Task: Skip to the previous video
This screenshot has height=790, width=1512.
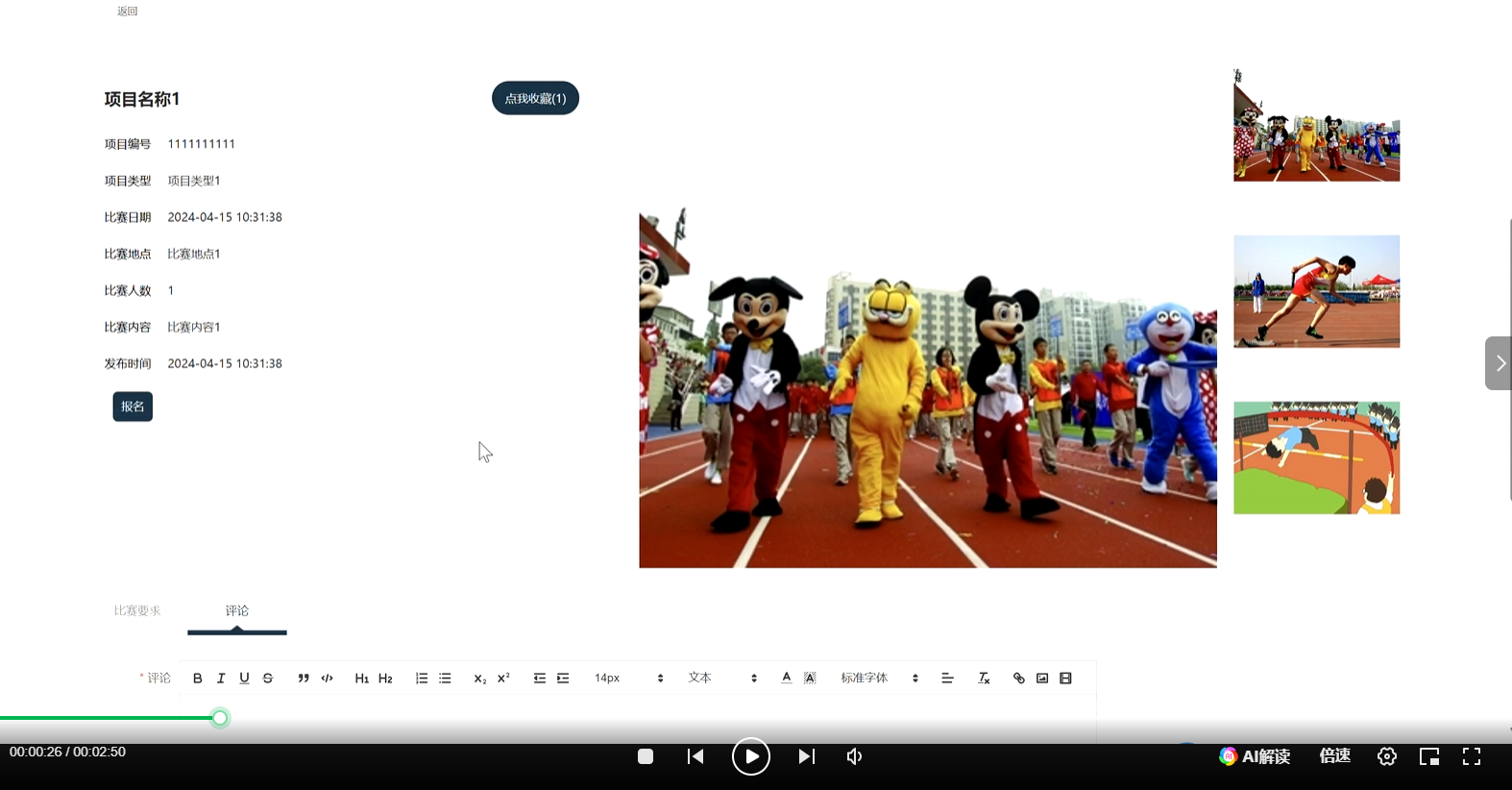Action: tap(695, 756)
